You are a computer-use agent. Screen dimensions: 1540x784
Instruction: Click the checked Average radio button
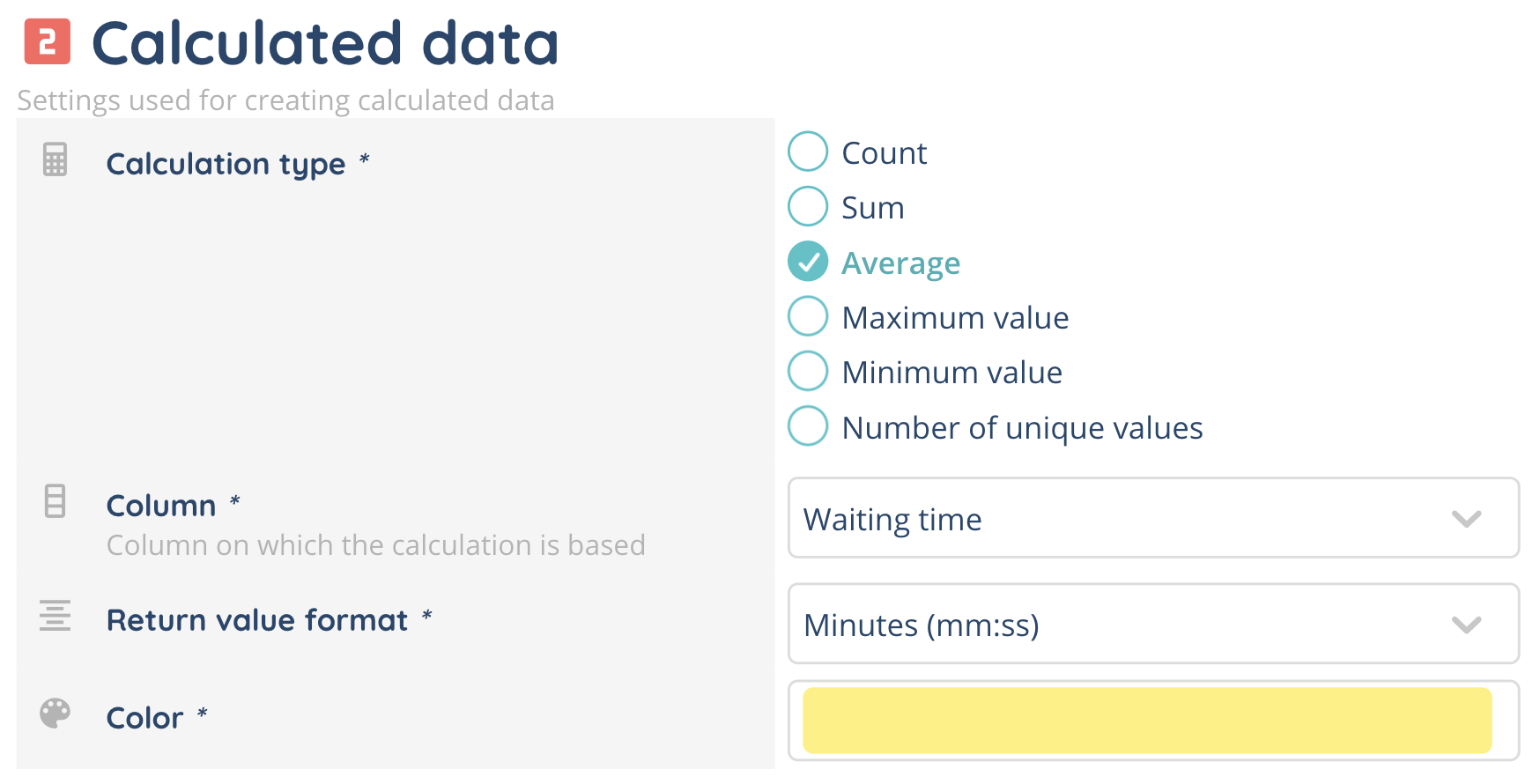point(808,262)
